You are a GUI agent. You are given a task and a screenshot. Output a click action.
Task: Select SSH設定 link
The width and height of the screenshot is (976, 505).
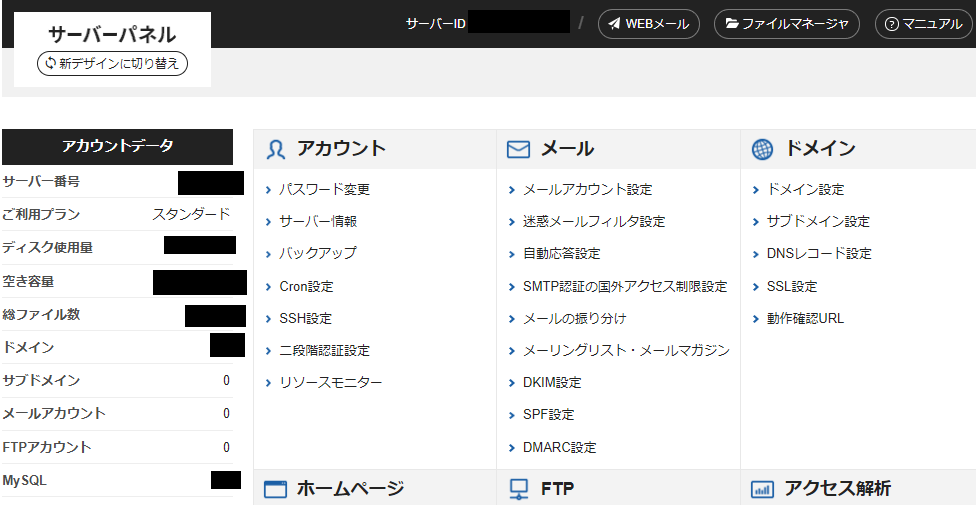[305, 318]
